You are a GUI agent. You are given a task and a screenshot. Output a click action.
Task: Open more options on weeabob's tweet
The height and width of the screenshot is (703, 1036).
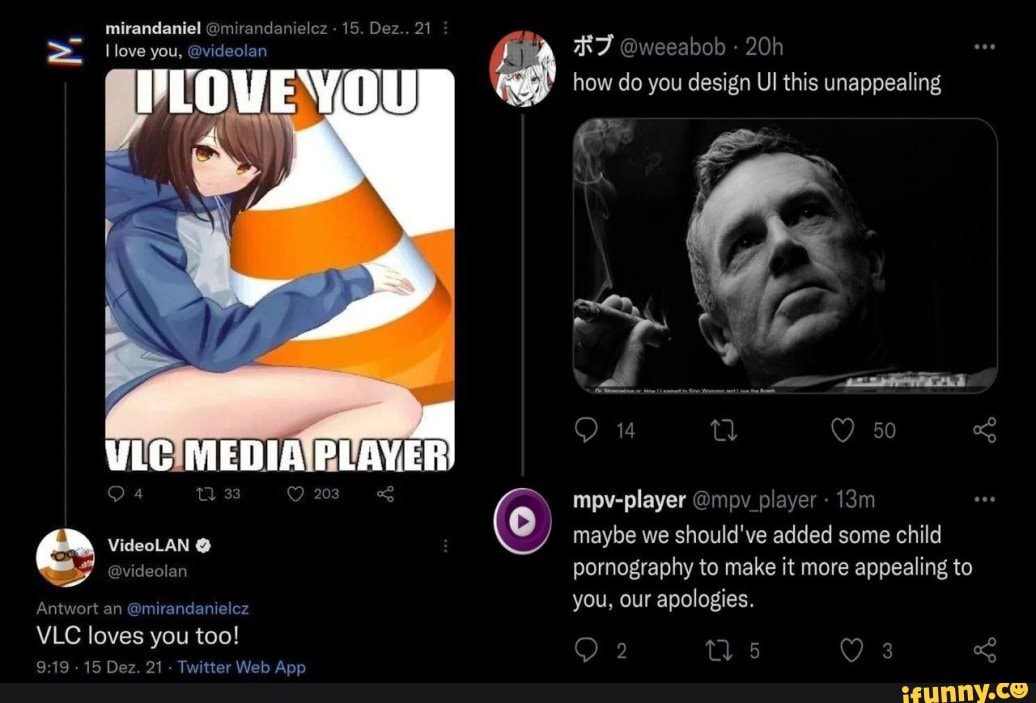tap(984, 44)
